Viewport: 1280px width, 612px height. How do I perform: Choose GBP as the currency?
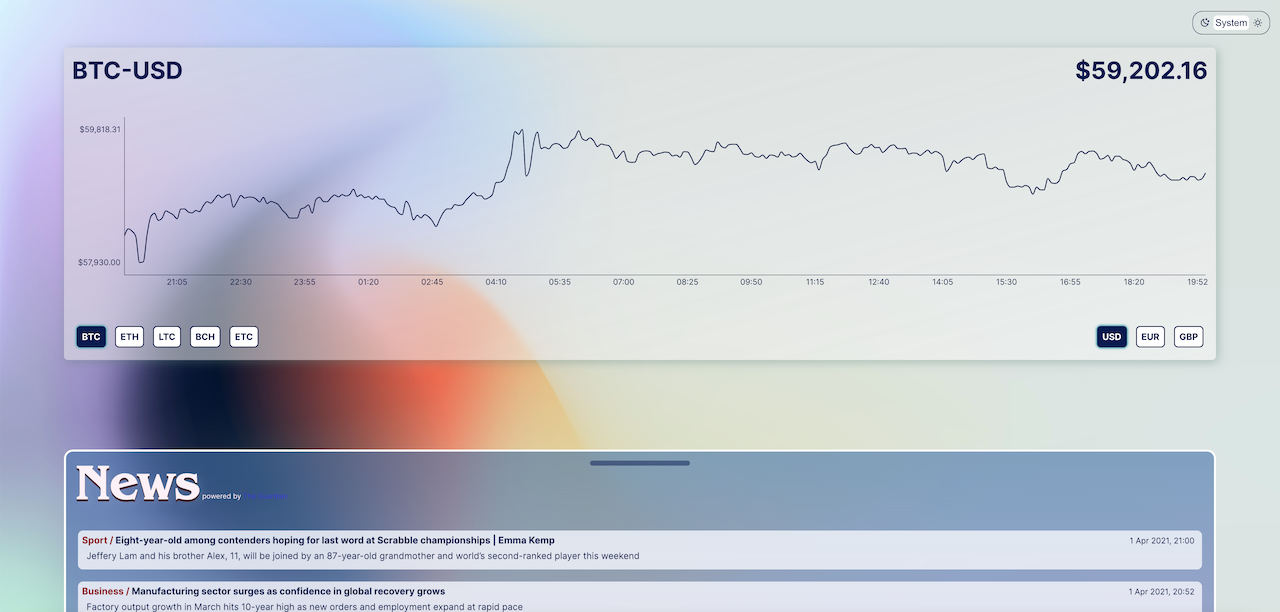click(x=1189, y=337)
